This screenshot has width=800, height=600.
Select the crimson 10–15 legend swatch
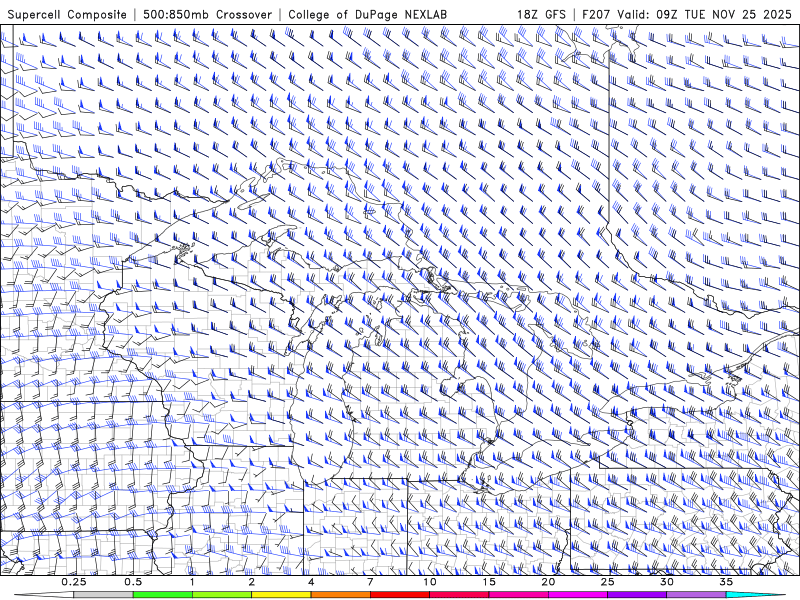459,595
